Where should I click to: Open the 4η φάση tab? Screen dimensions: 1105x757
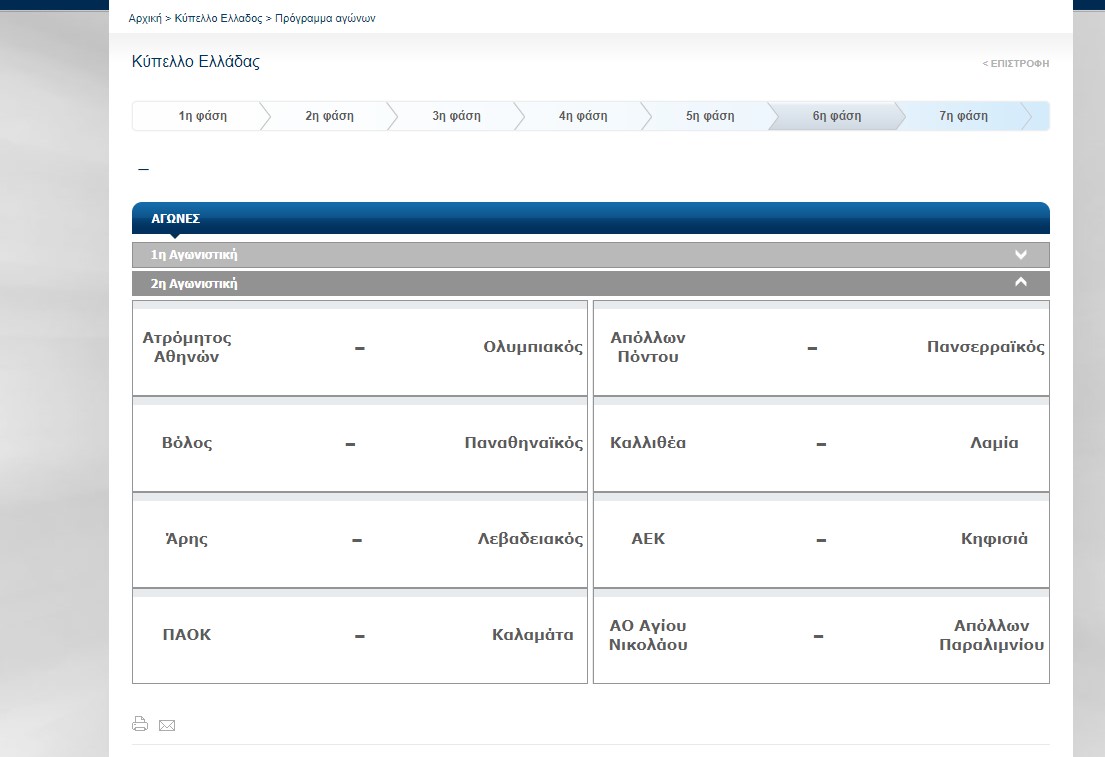pos(583,116)
